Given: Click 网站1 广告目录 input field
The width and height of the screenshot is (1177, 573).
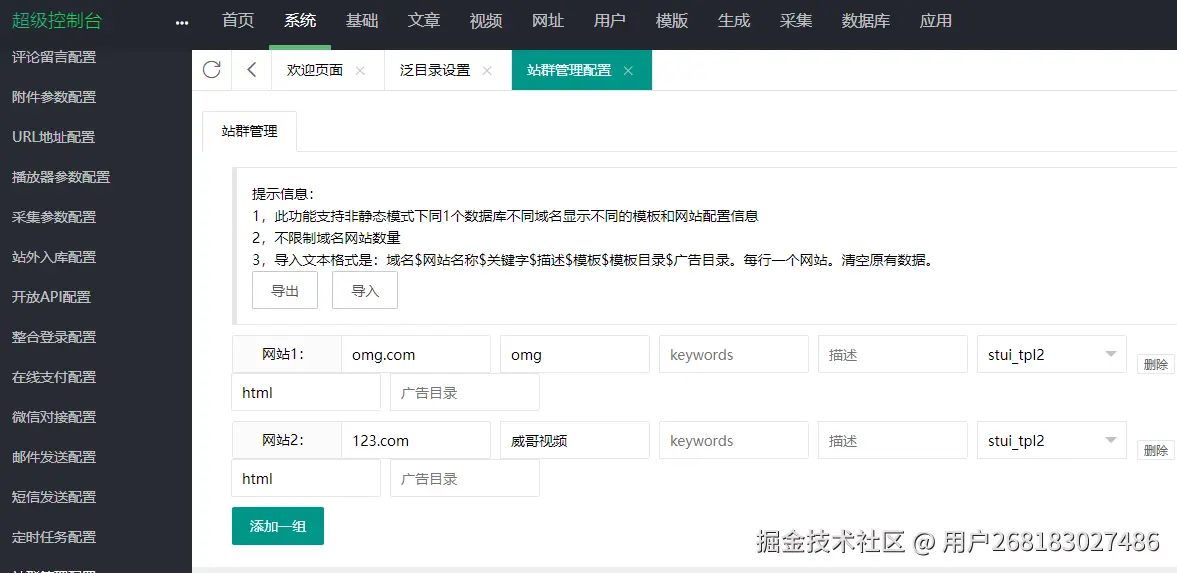Looking at the screenshot, I should pos(465,393).
